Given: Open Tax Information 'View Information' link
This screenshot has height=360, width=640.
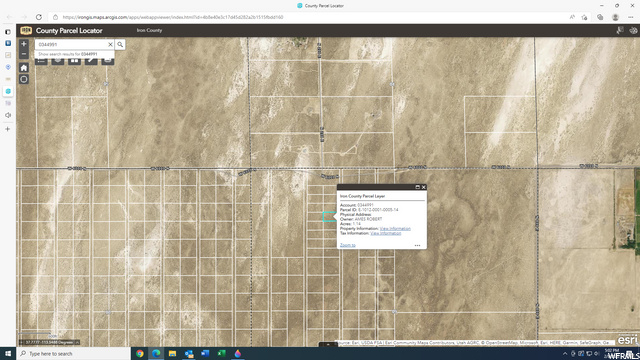Looking at the screenshot, I should coord(386,233).
